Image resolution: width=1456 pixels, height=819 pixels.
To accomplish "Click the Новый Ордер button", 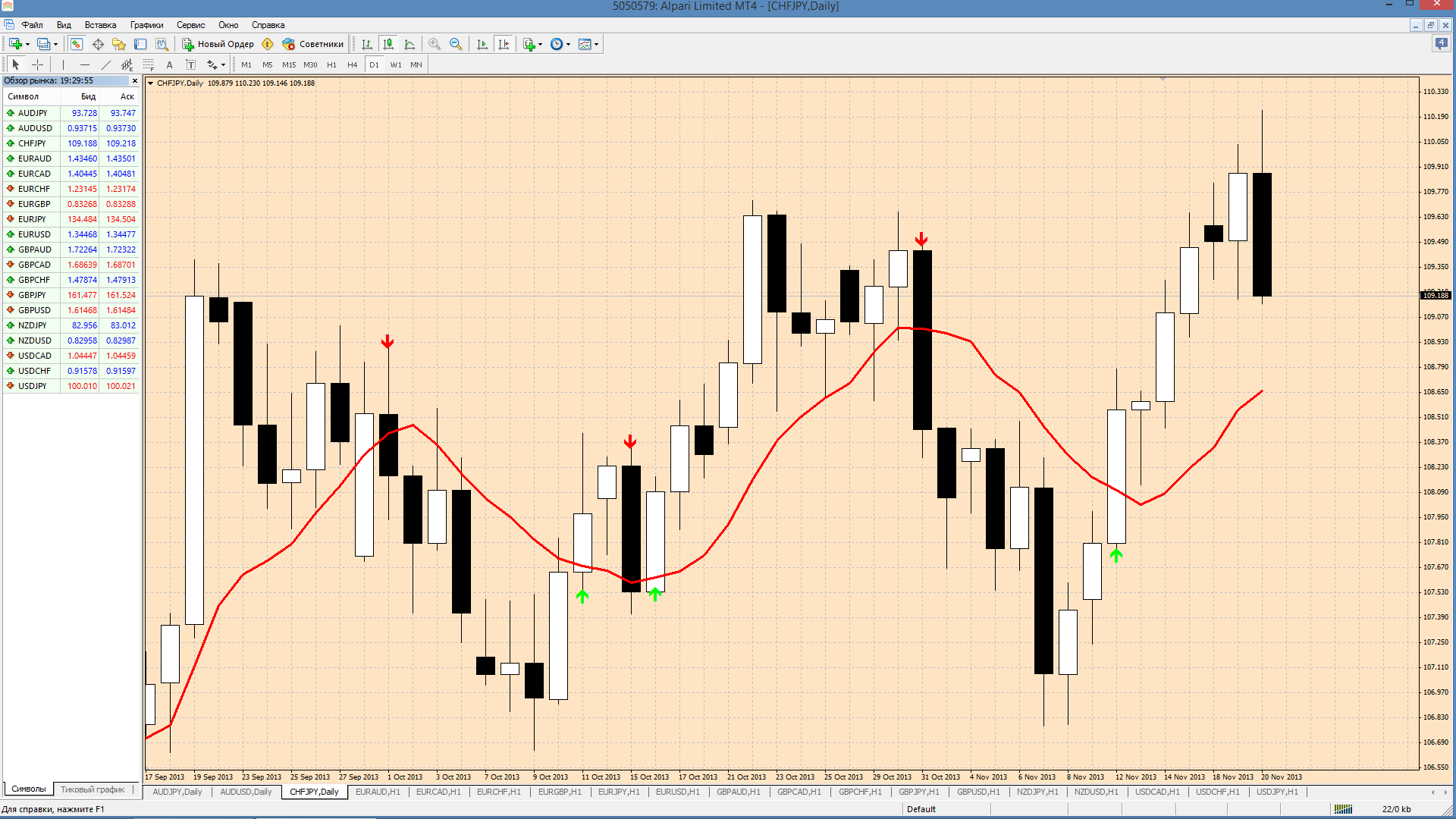I will (218, 44).
